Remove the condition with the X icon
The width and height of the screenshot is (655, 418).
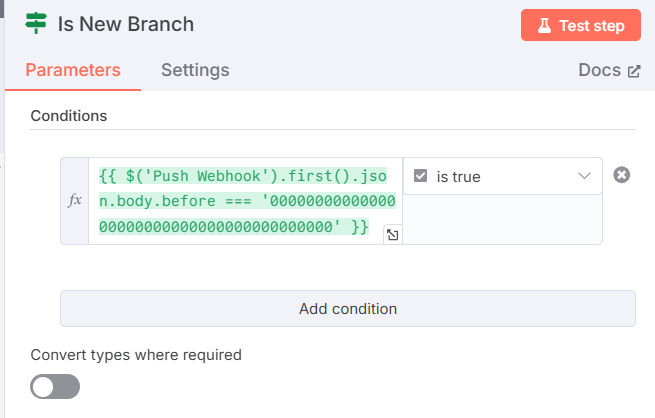point(622,175)
